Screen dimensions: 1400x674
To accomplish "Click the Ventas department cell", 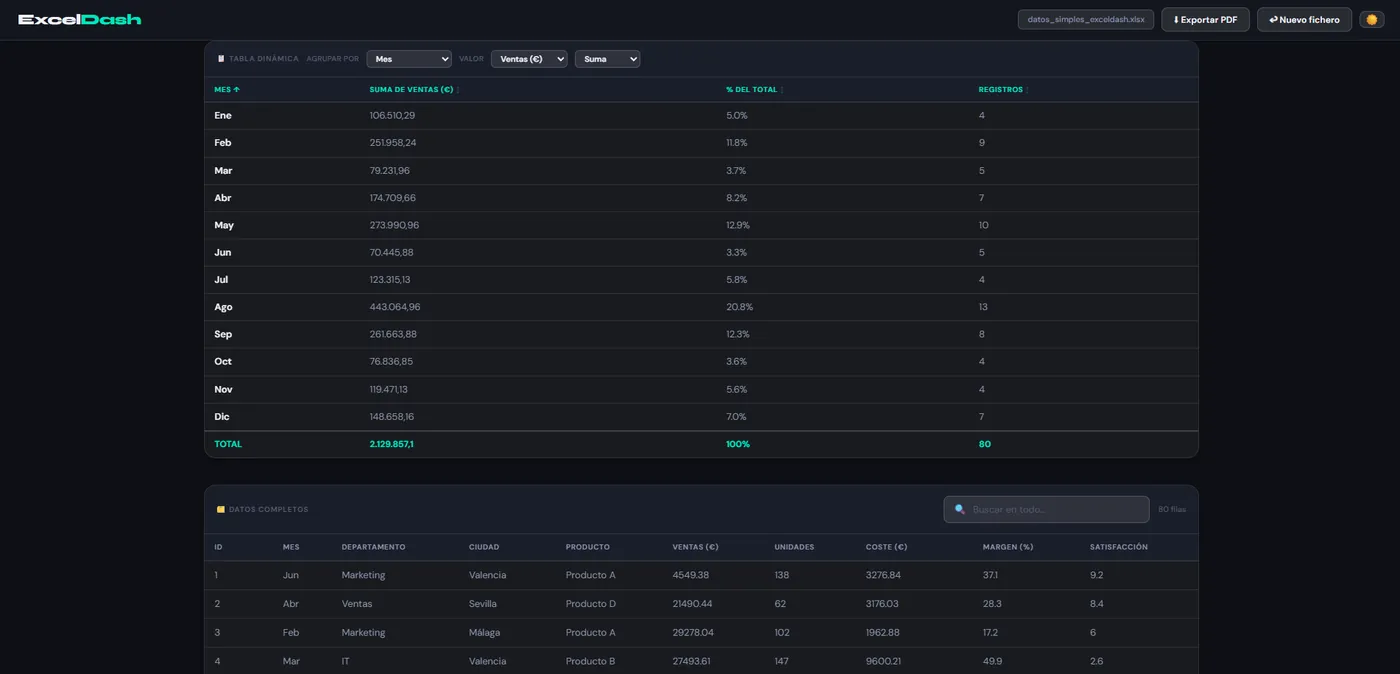I will (x=356, y=604).
